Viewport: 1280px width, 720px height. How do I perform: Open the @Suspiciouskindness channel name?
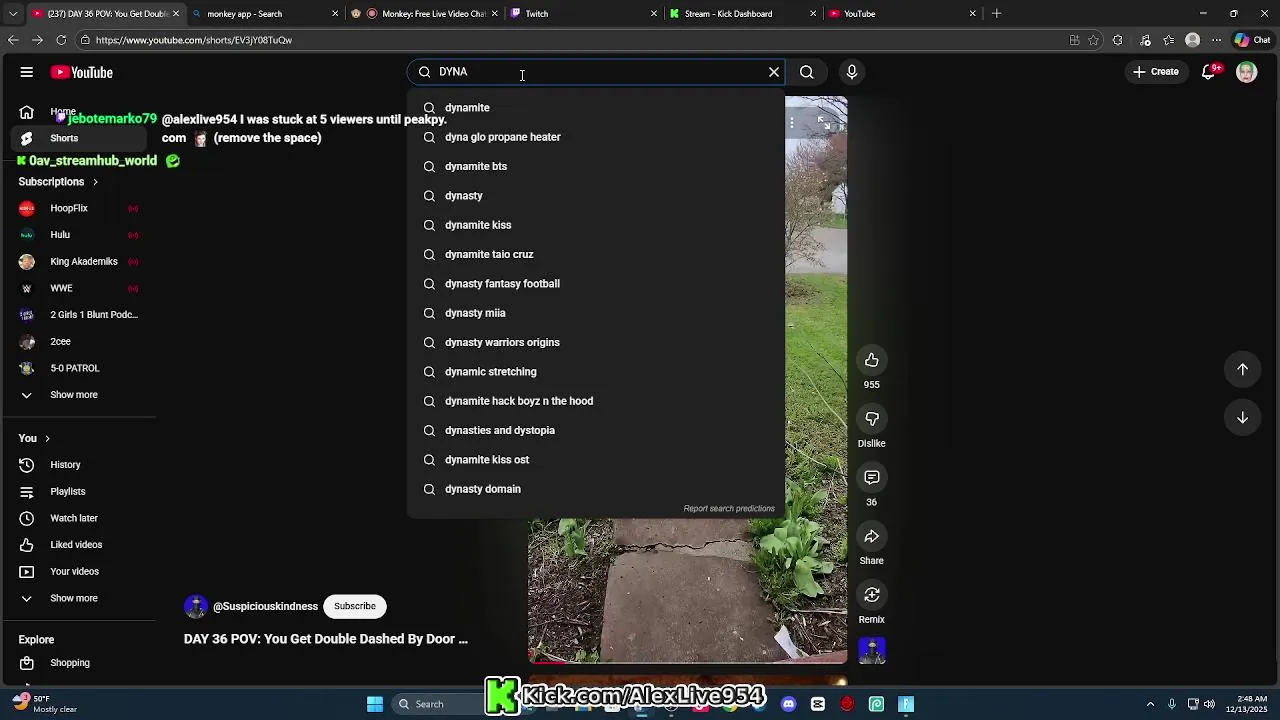click(x=265, y=606)
